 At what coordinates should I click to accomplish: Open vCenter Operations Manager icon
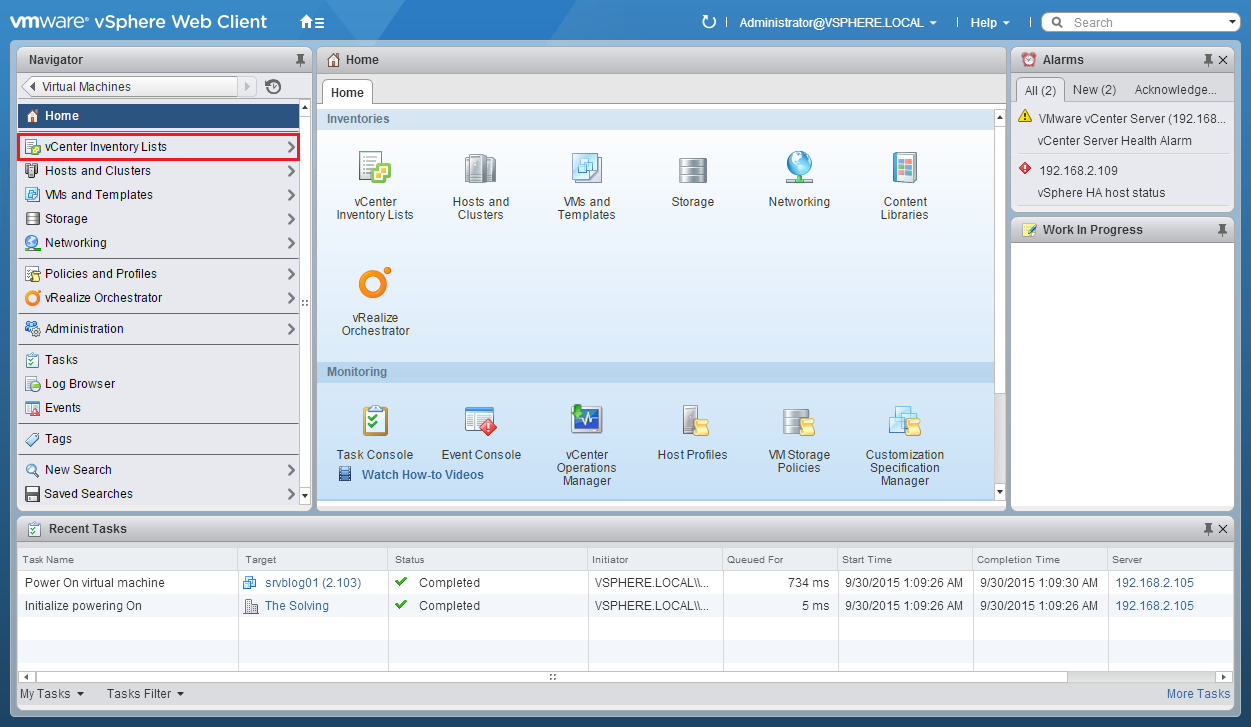tap(586, 419)
